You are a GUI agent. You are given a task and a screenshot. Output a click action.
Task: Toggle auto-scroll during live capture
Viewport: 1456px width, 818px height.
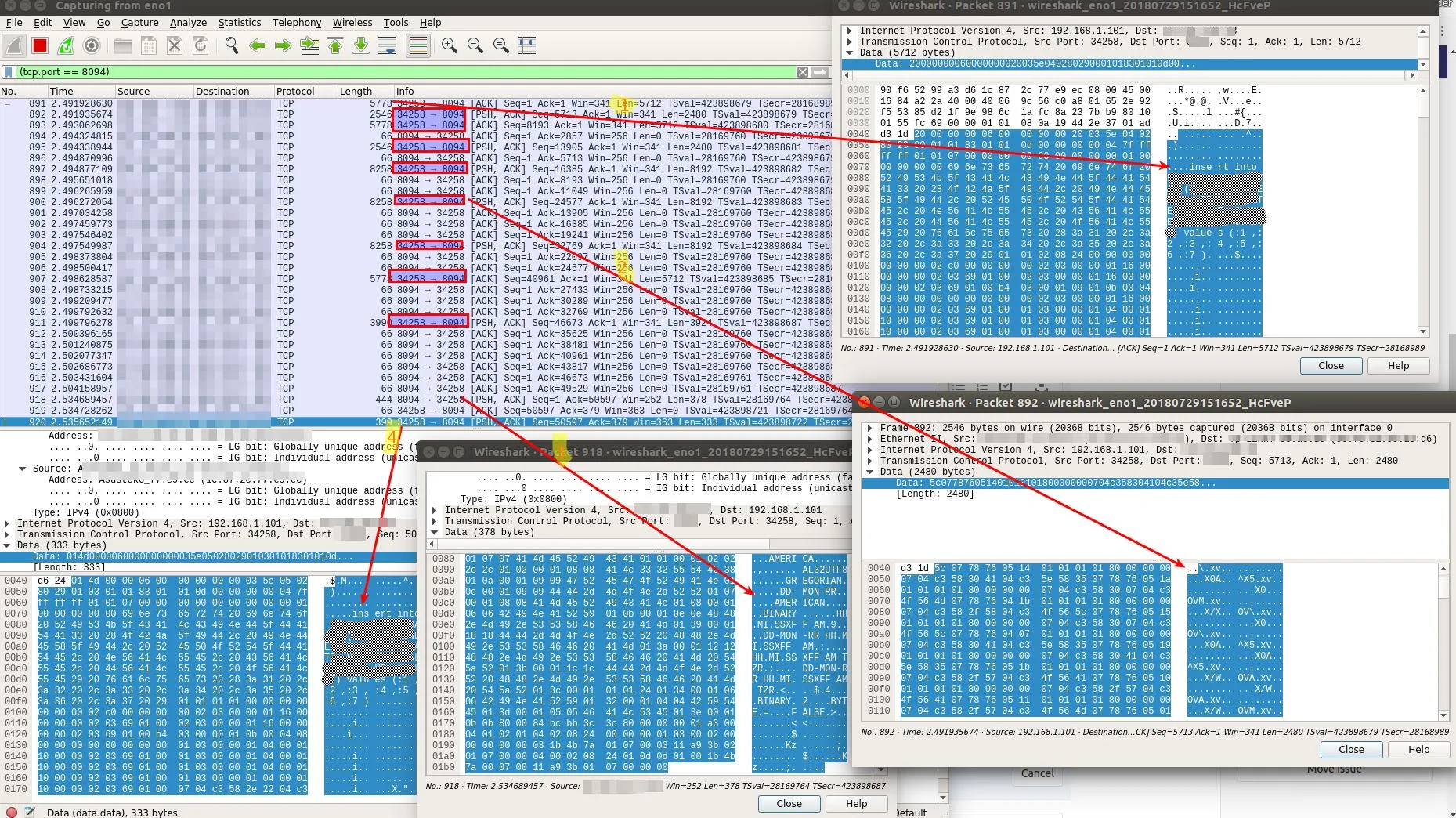(387, 46)
